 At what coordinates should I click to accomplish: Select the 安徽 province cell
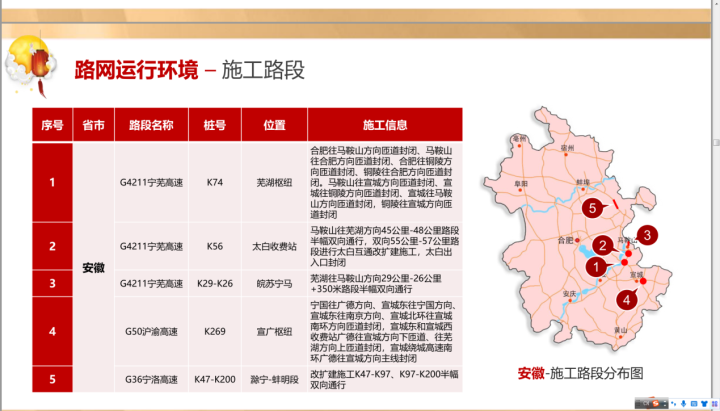pos(93,268)
